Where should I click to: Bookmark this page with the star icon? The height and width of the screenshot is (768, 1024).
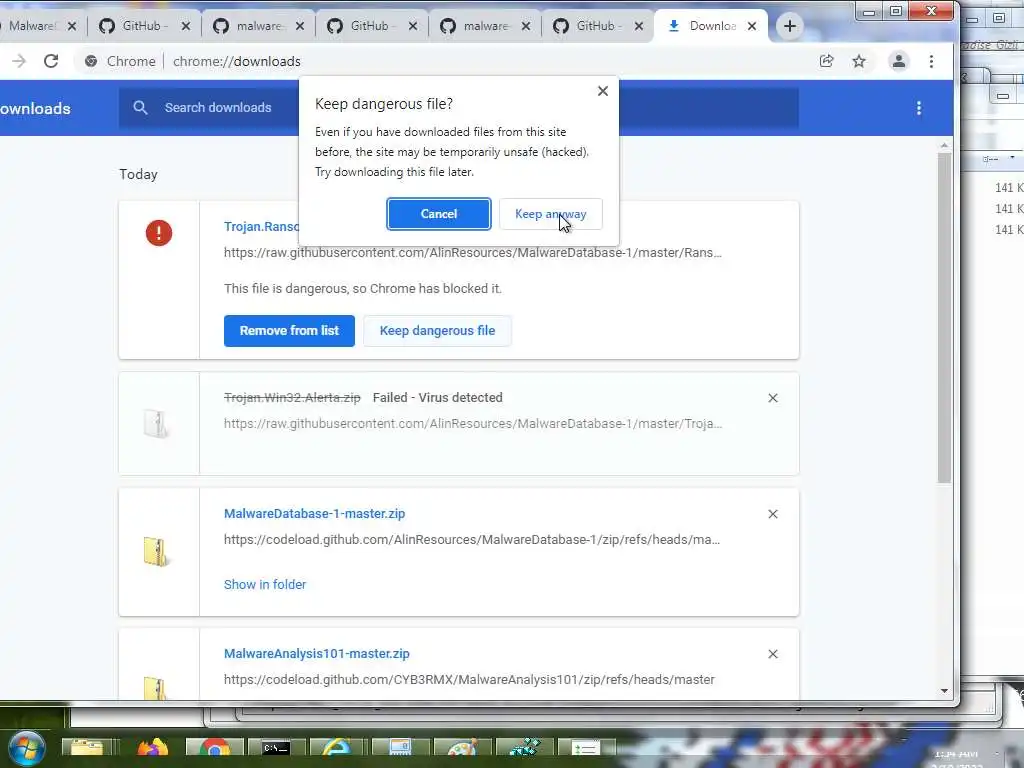click(x=859, y=61)
